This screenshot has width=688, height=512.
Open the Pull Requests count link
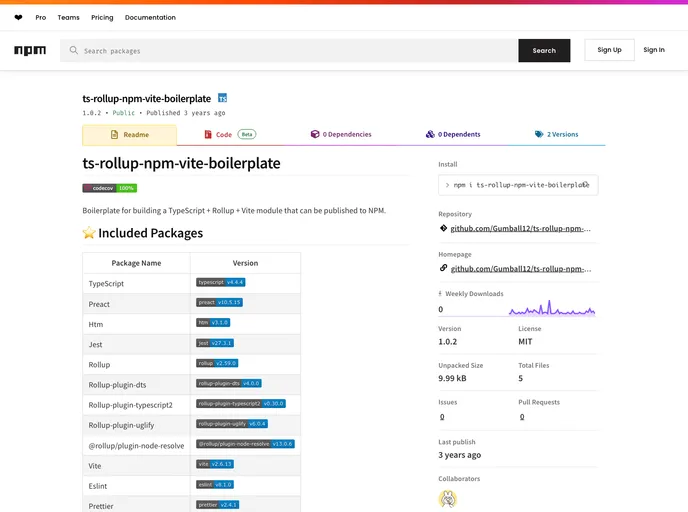[522, 417]
